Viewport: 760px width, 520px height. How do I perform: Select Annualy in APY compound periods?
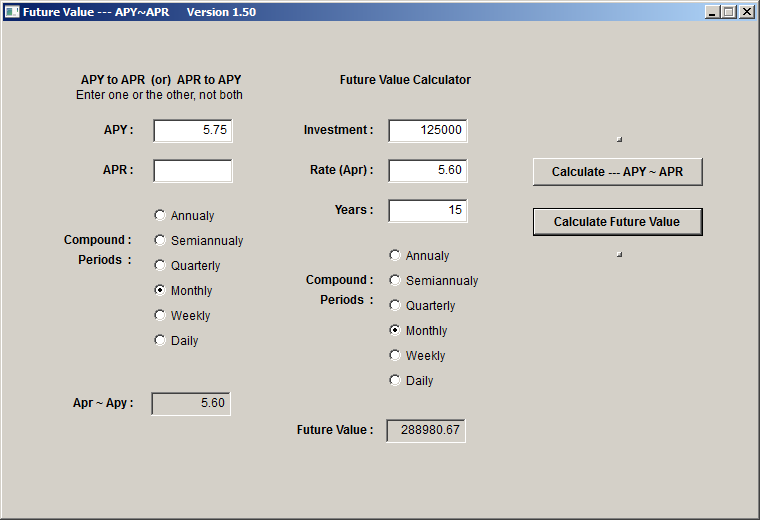pyautogui.click(x=160, y=215)
